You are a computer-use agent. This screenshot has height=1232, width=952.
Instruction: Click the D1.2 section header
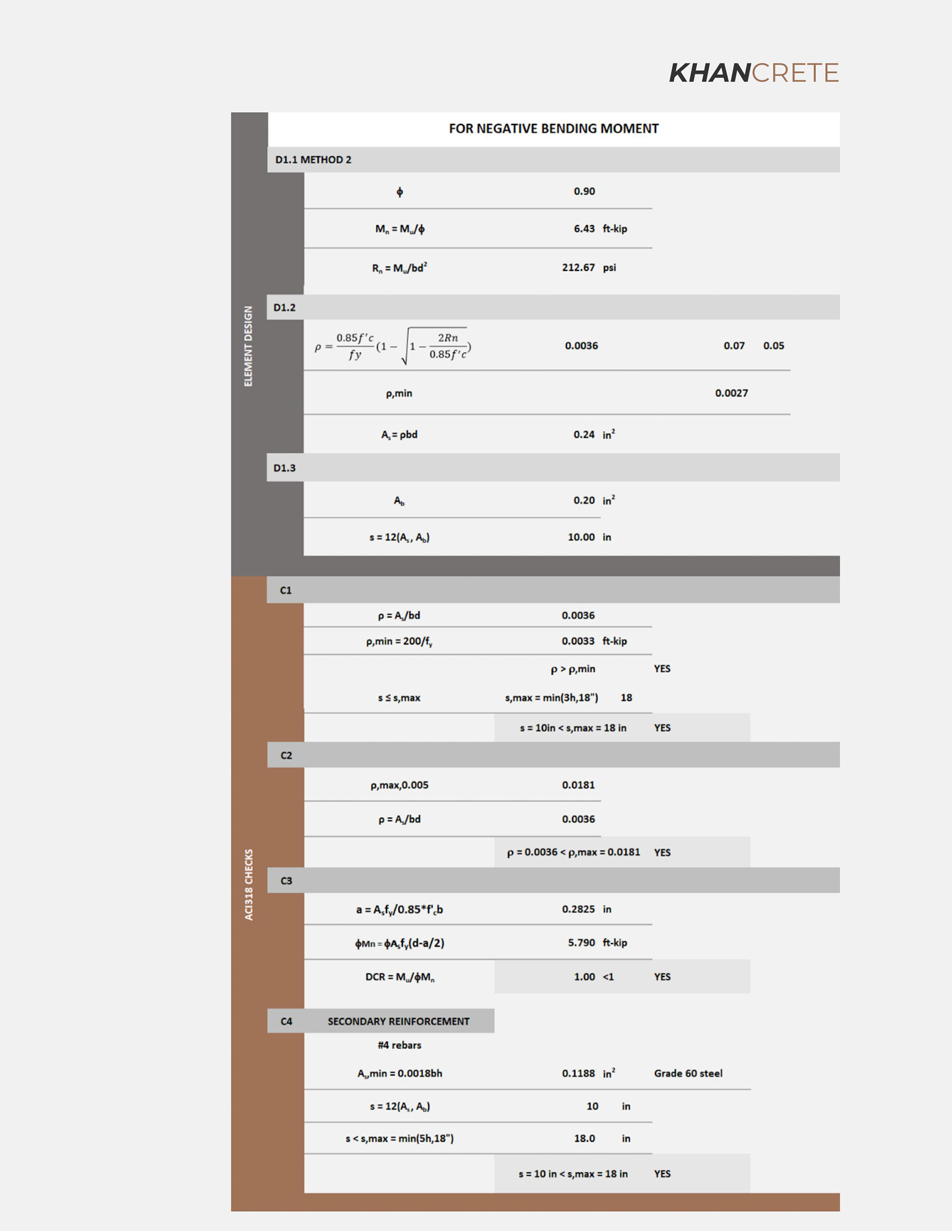(x=285, y=307)
